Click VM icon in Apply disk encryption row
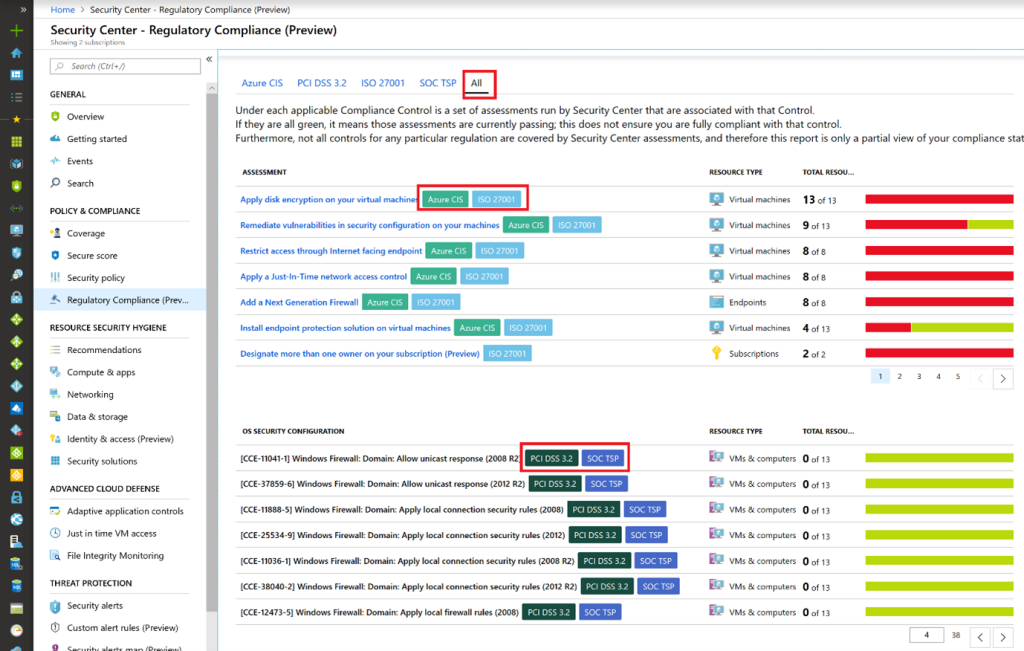This screenshot has width=1024, height=651. point(716,199)
